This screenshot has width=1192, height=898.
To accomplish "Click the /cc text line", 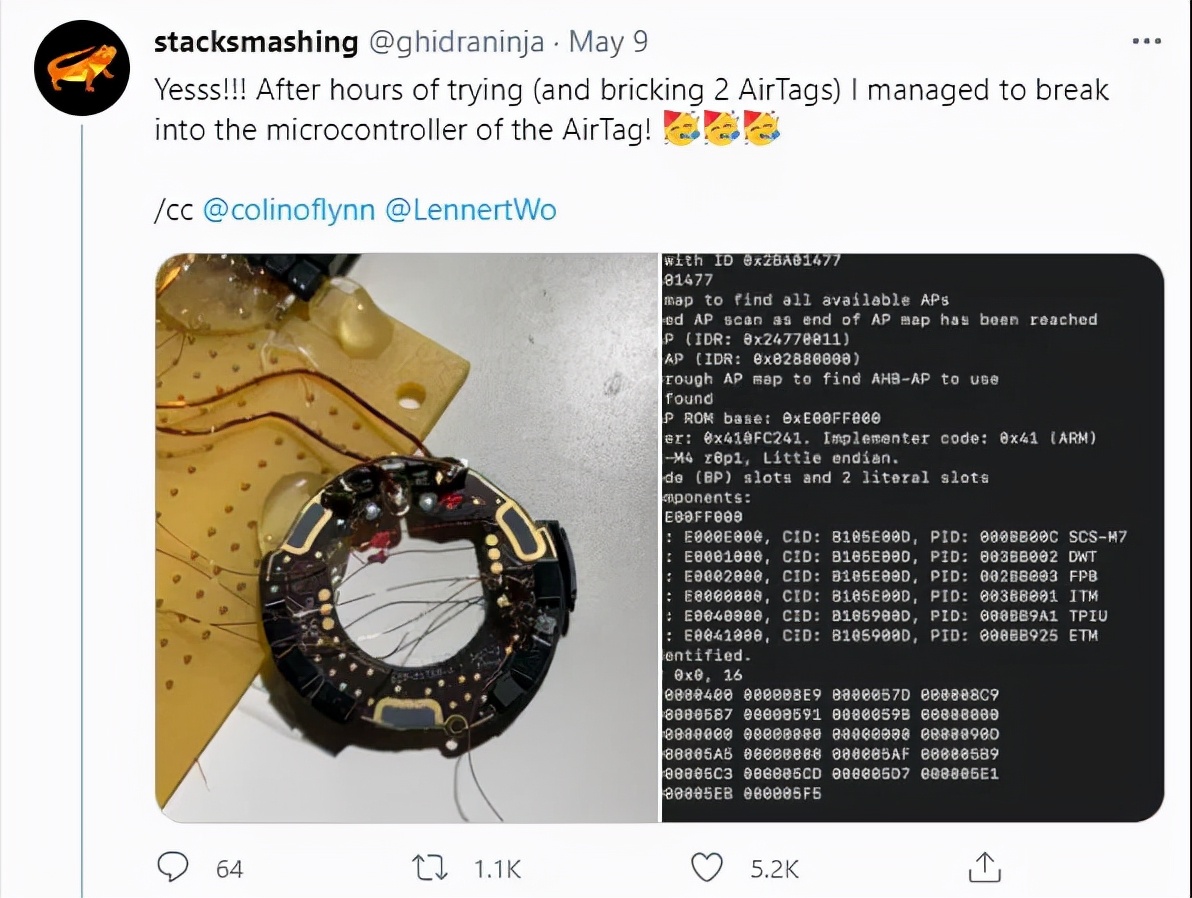I will (355, 210).
